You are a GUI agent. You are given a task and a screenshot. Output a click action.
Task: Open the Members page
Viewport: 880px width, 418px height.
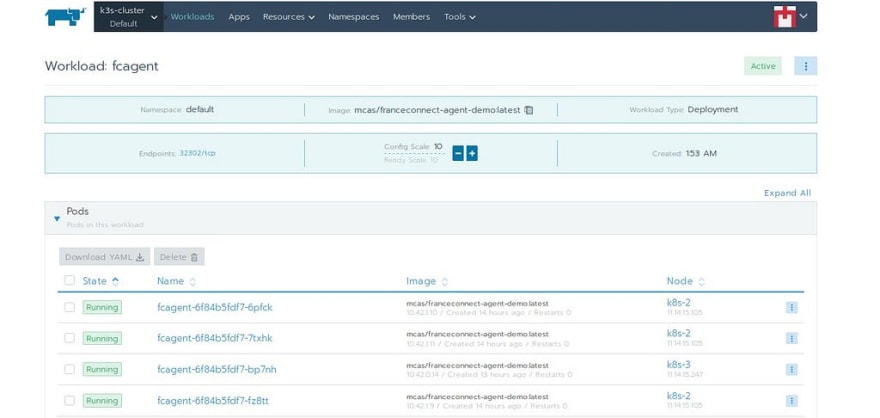411,17
